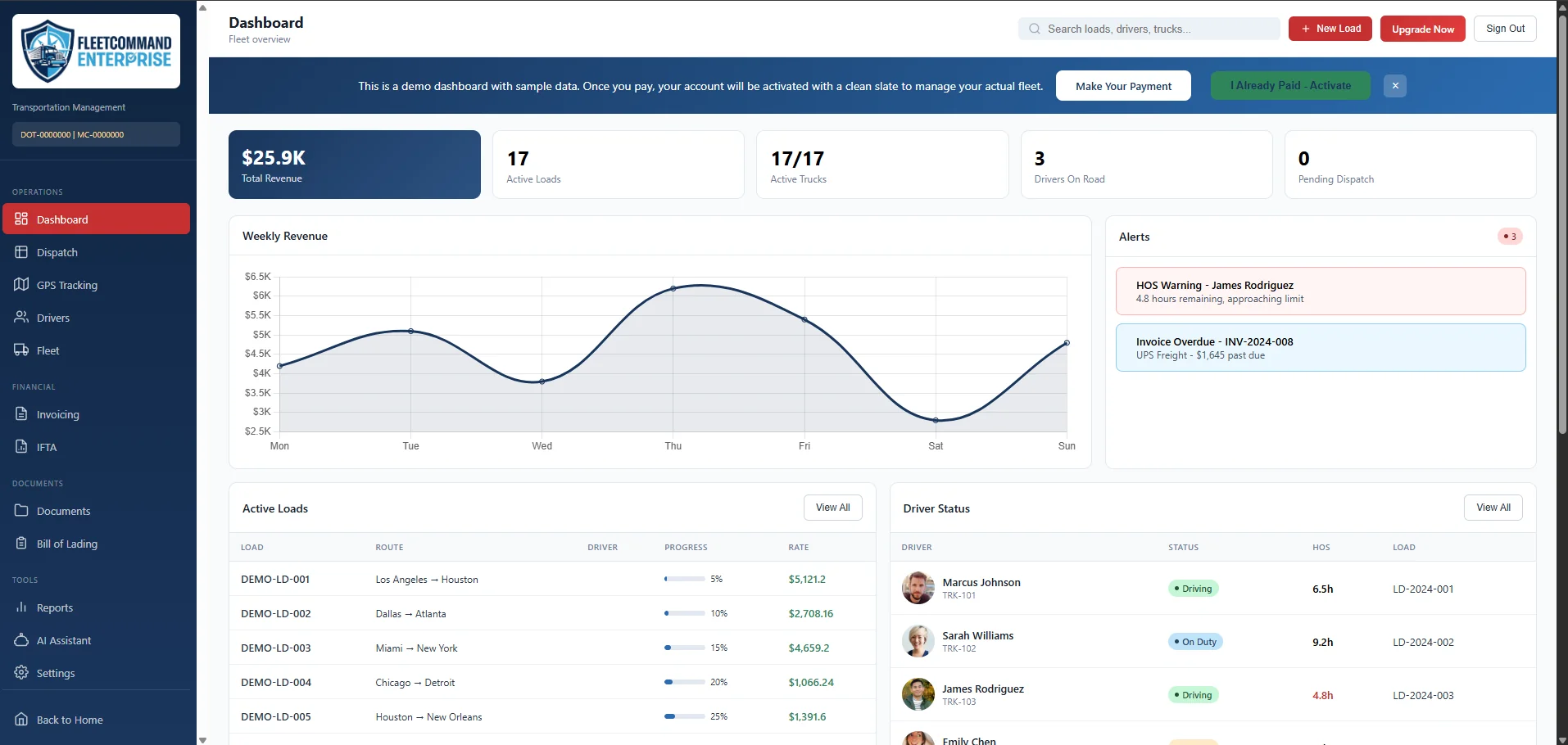Open Documents from the sidebar
The width and height of the screenshot is (1568, 745).
pos(96,511)
